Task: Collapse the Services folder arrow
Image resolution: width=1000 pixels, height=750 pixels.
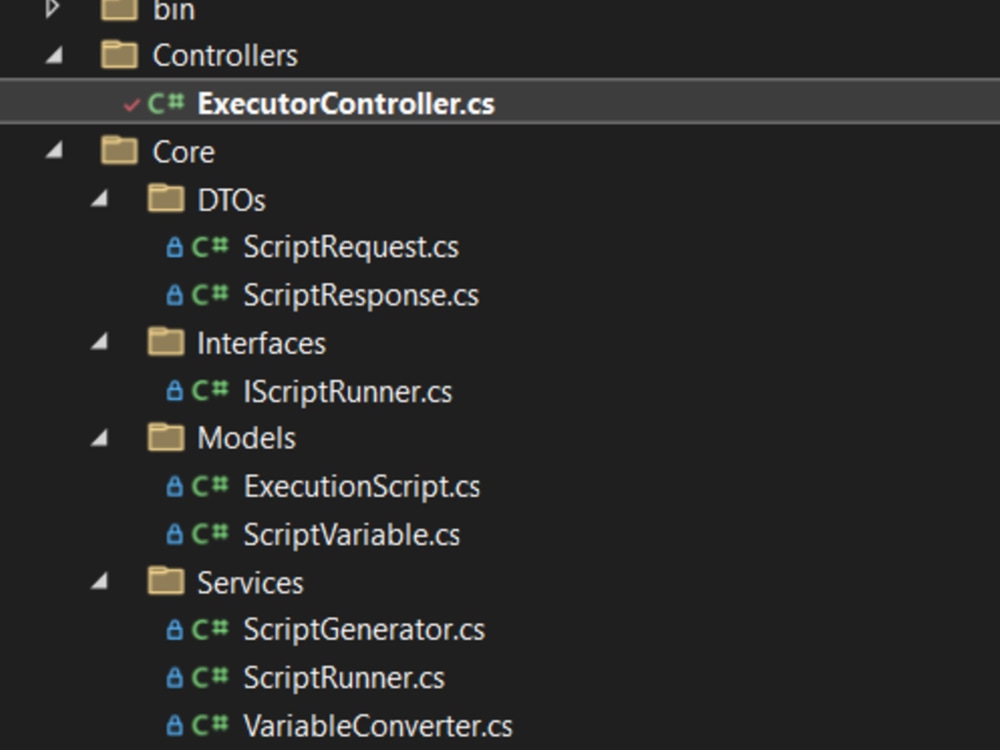Action: tap(99, 582)
